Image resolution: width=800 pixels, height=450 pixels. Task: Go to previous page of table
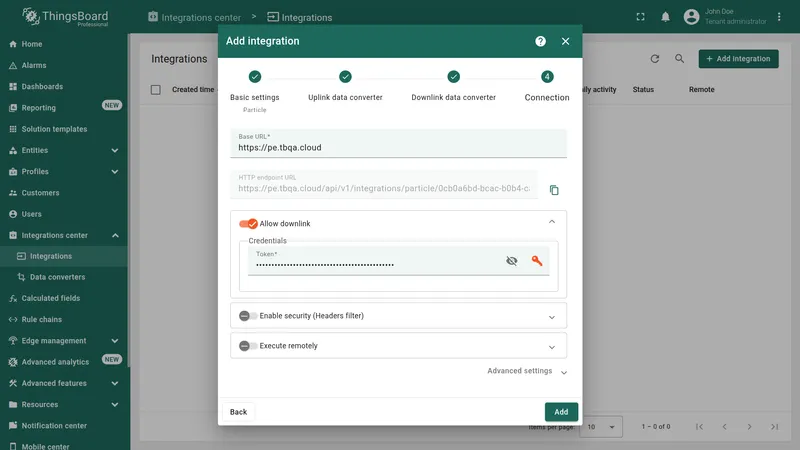(x=724, y=427)
